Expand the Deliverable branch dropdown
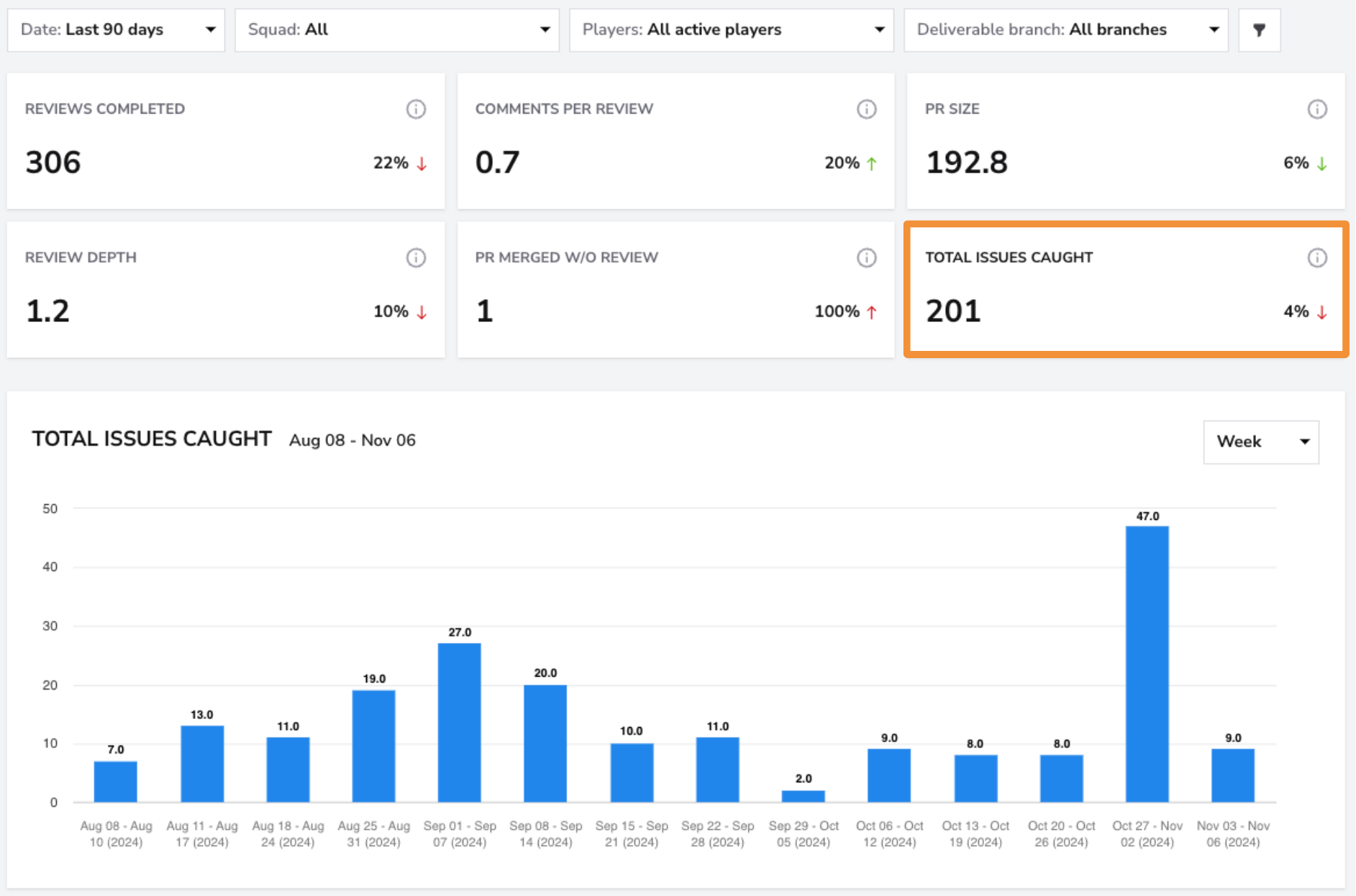 coord(1066,30)
